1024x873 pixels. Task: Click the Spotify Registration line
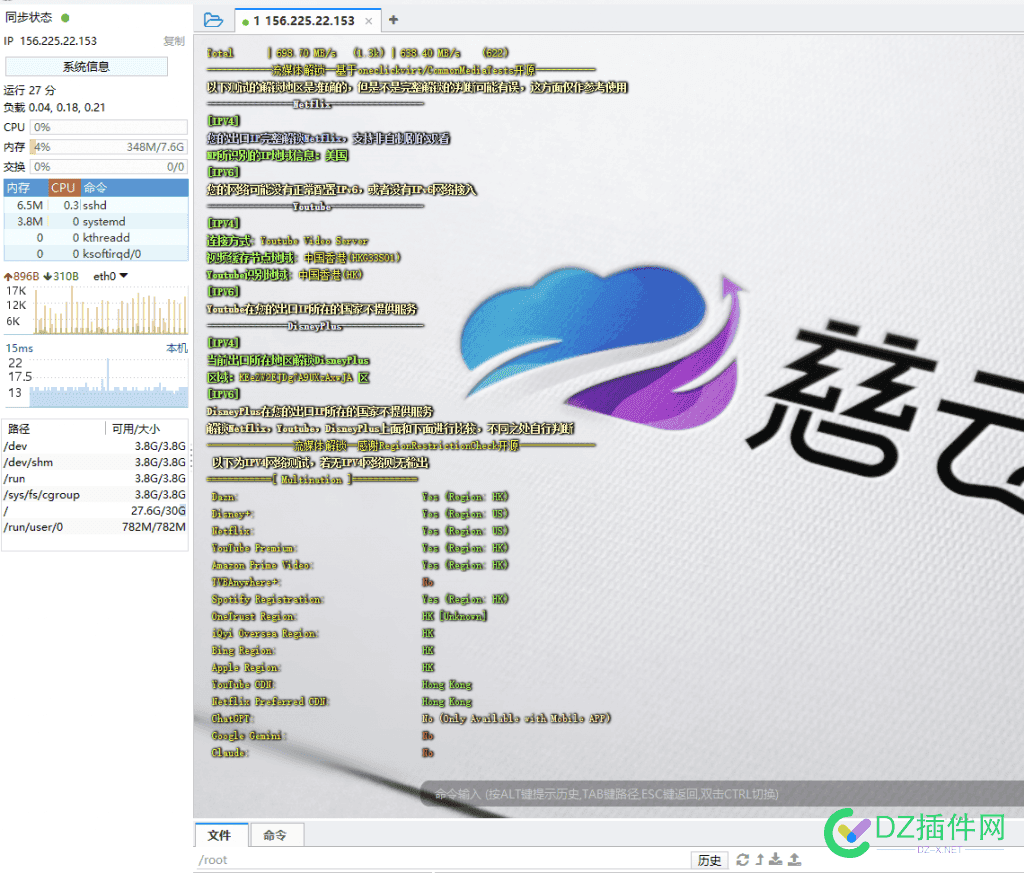click(x=360, y=599)
